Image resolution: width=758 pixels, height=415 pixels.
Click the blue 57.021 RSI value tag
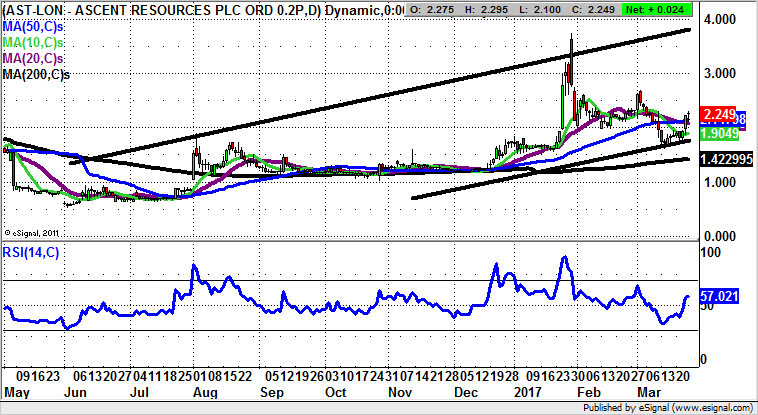pos(721,296)
